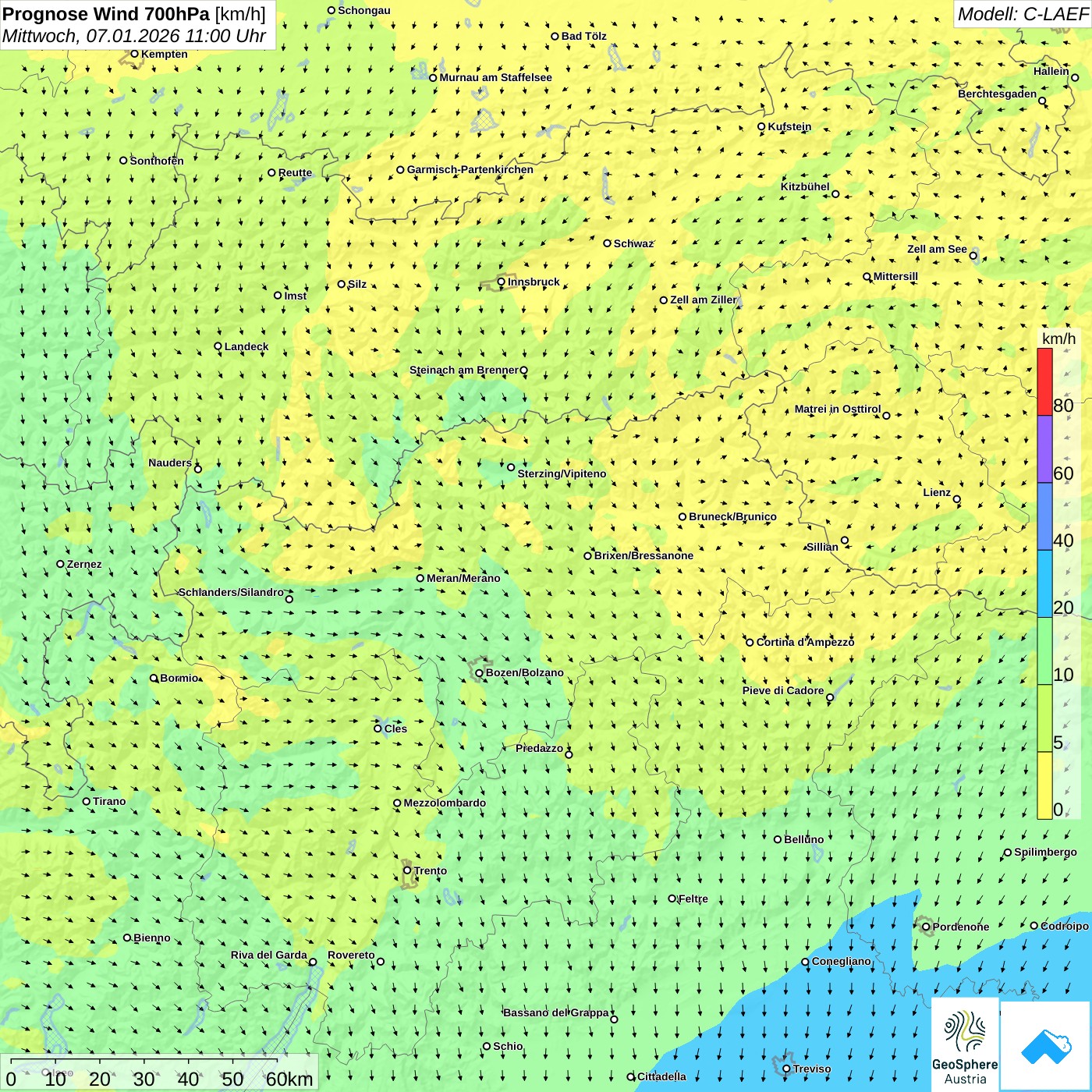Click the 'Prognose Wind 700hPa' title
This screenshot has height=1092, width=1092.
click(x=106, y=14)
